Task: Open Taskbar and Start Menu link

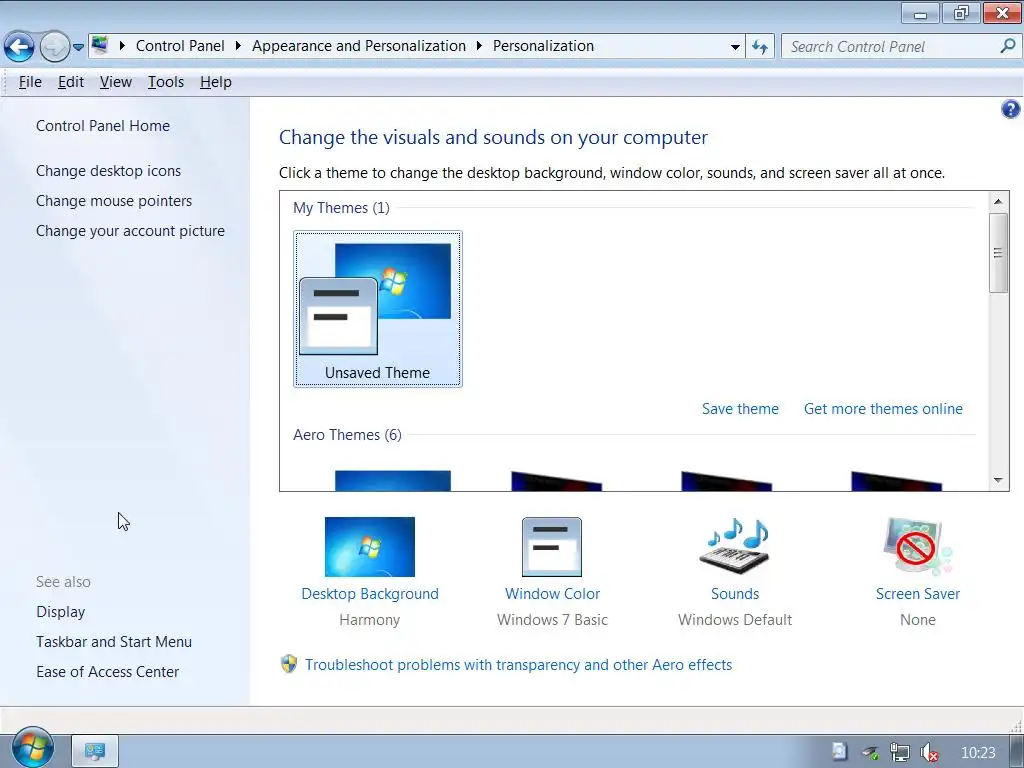Action: tap(114, 642)
